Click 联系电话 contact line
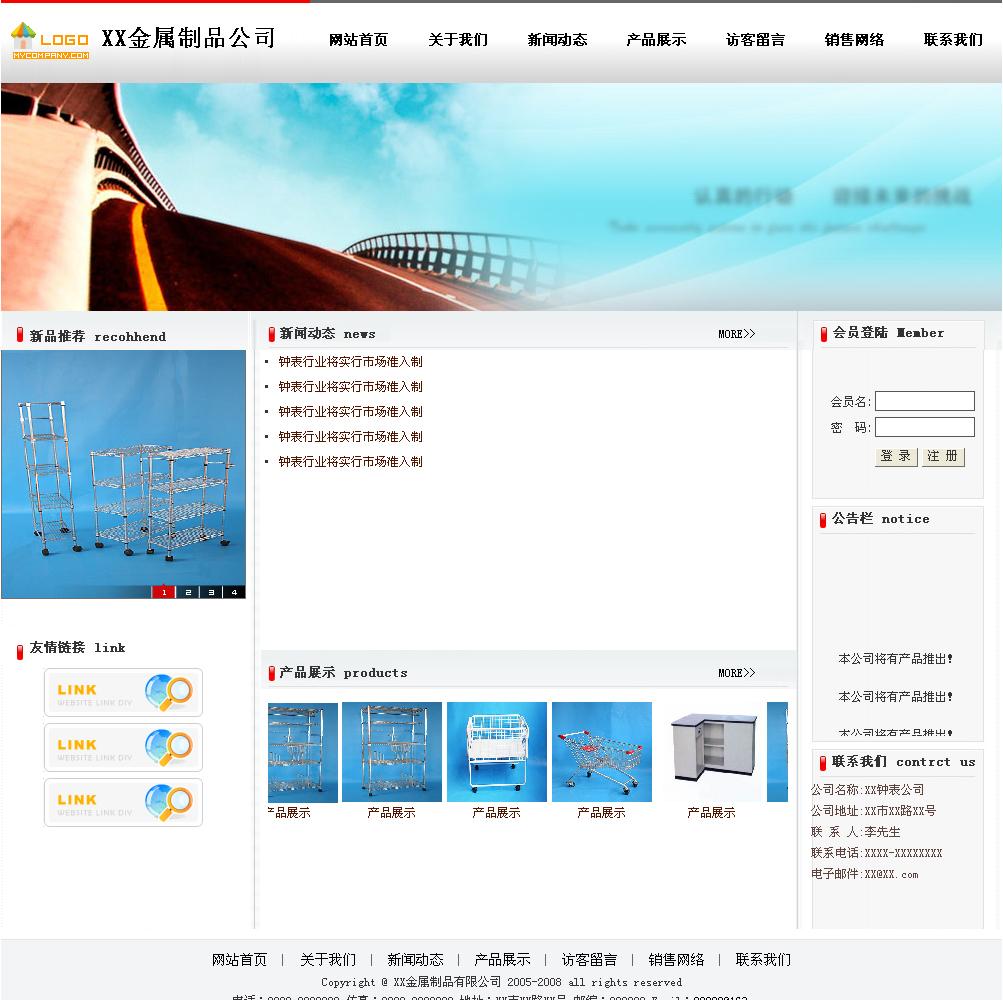 (x=876, y=853)
